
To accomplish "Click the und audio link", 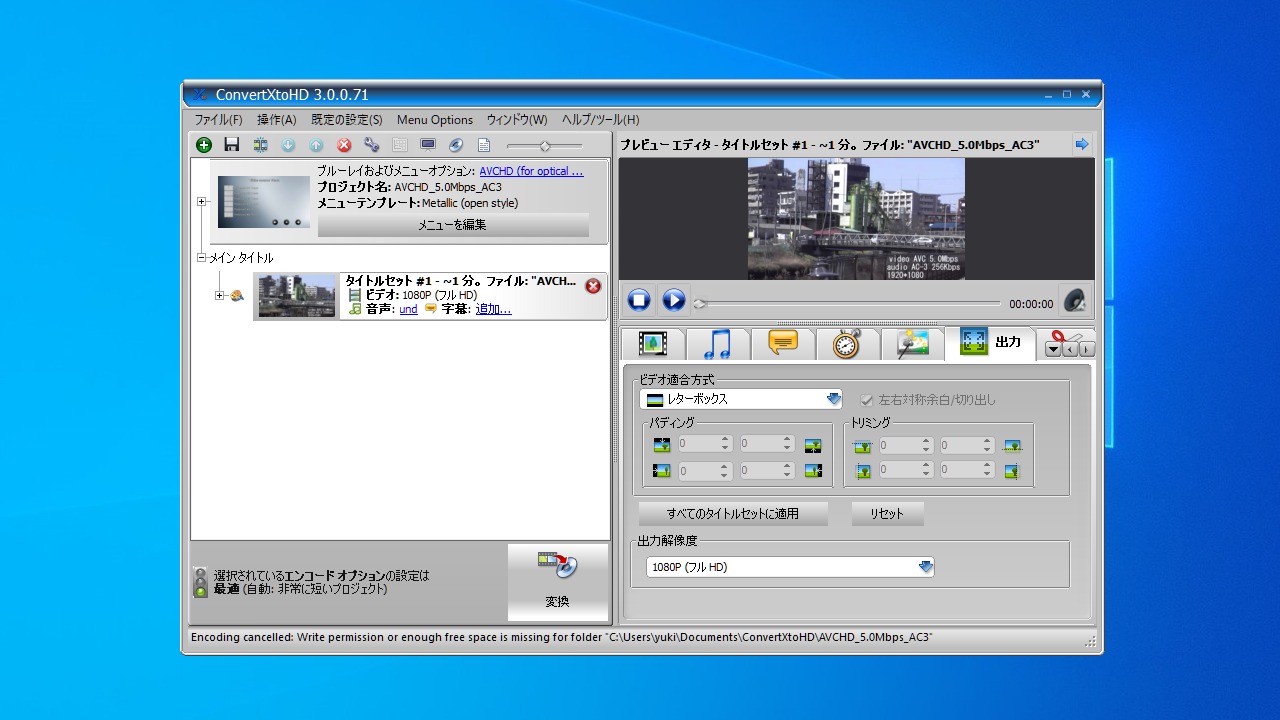I will (x=408, y=310).
